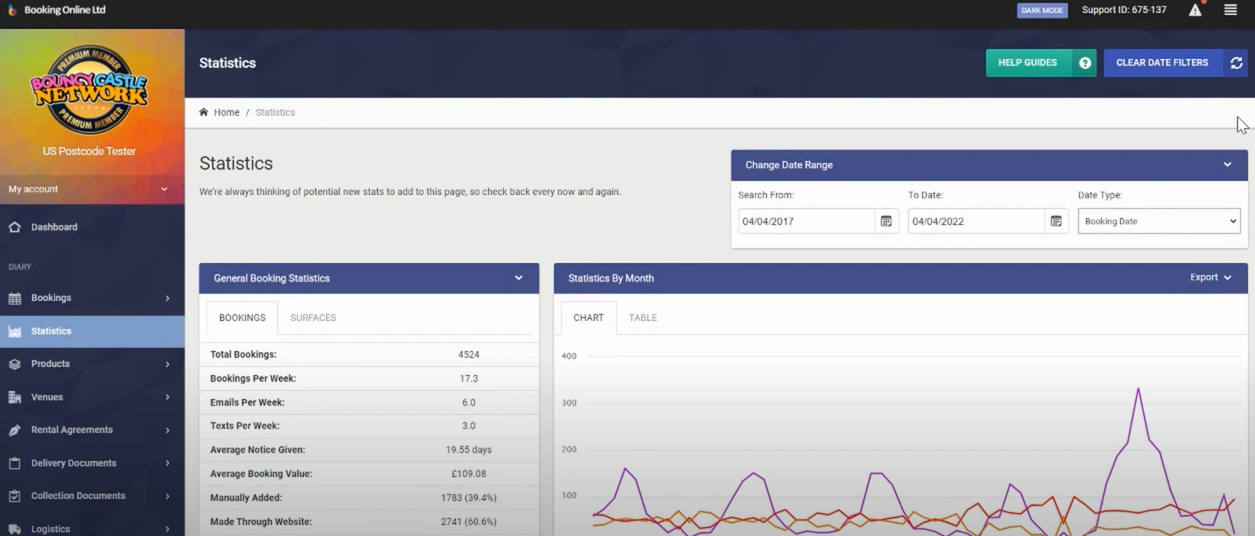
Task: Open the Date Type dropdown
Action: (x=1159, y=221)
